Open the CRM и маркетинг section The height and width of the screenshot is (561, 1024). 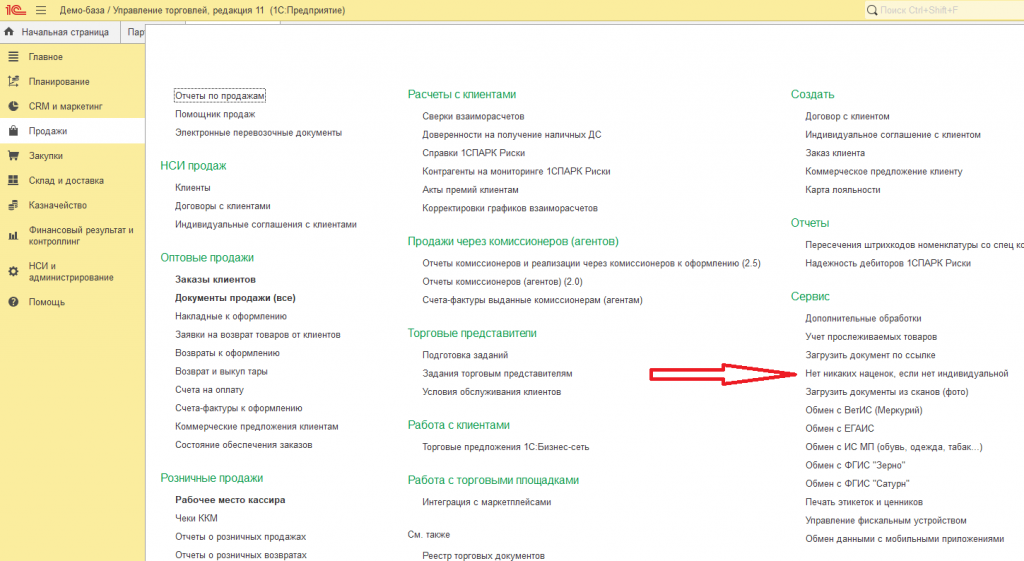click(65, 106)
